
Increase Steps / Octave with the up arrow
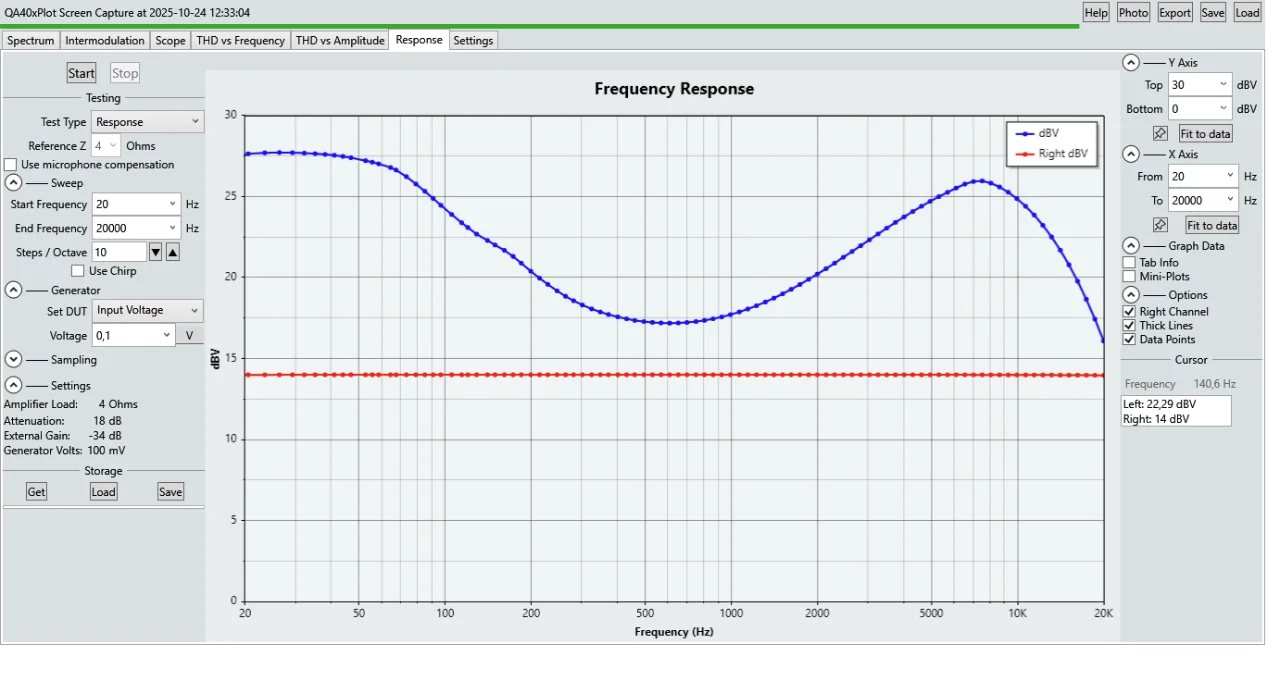tap(172, 251)
